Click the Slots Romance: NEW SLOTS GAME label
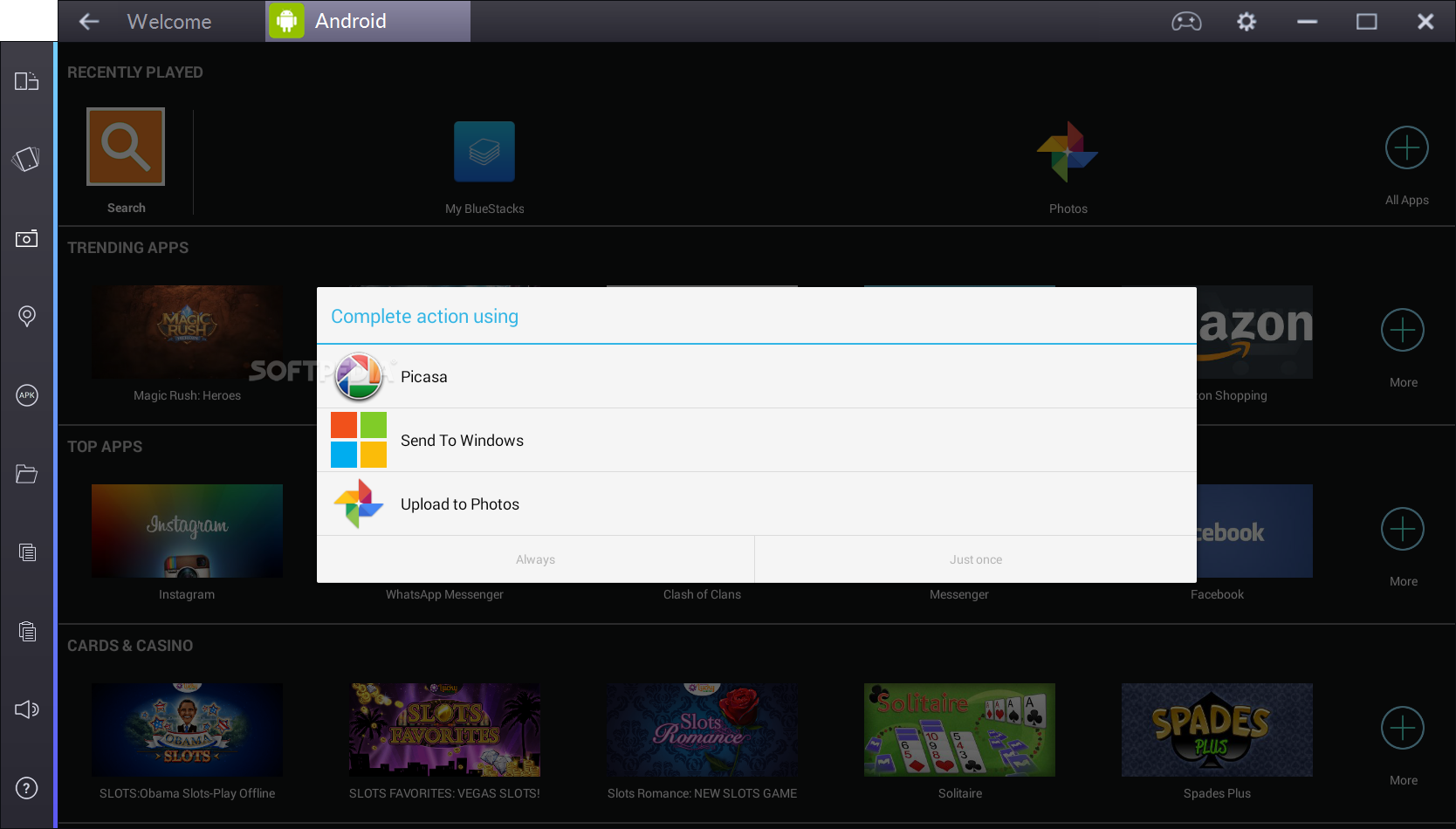 point(702,793)
